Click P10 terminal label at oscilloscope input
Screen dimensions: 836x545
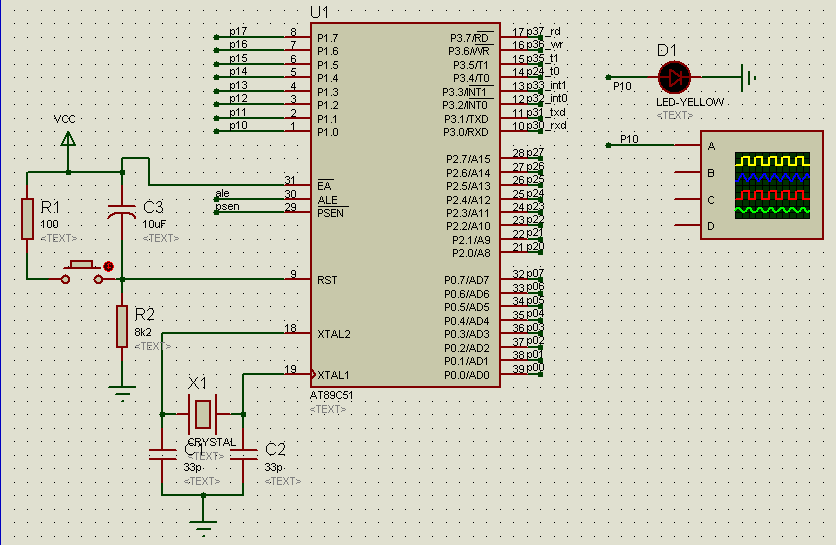(x=629, y=139)
